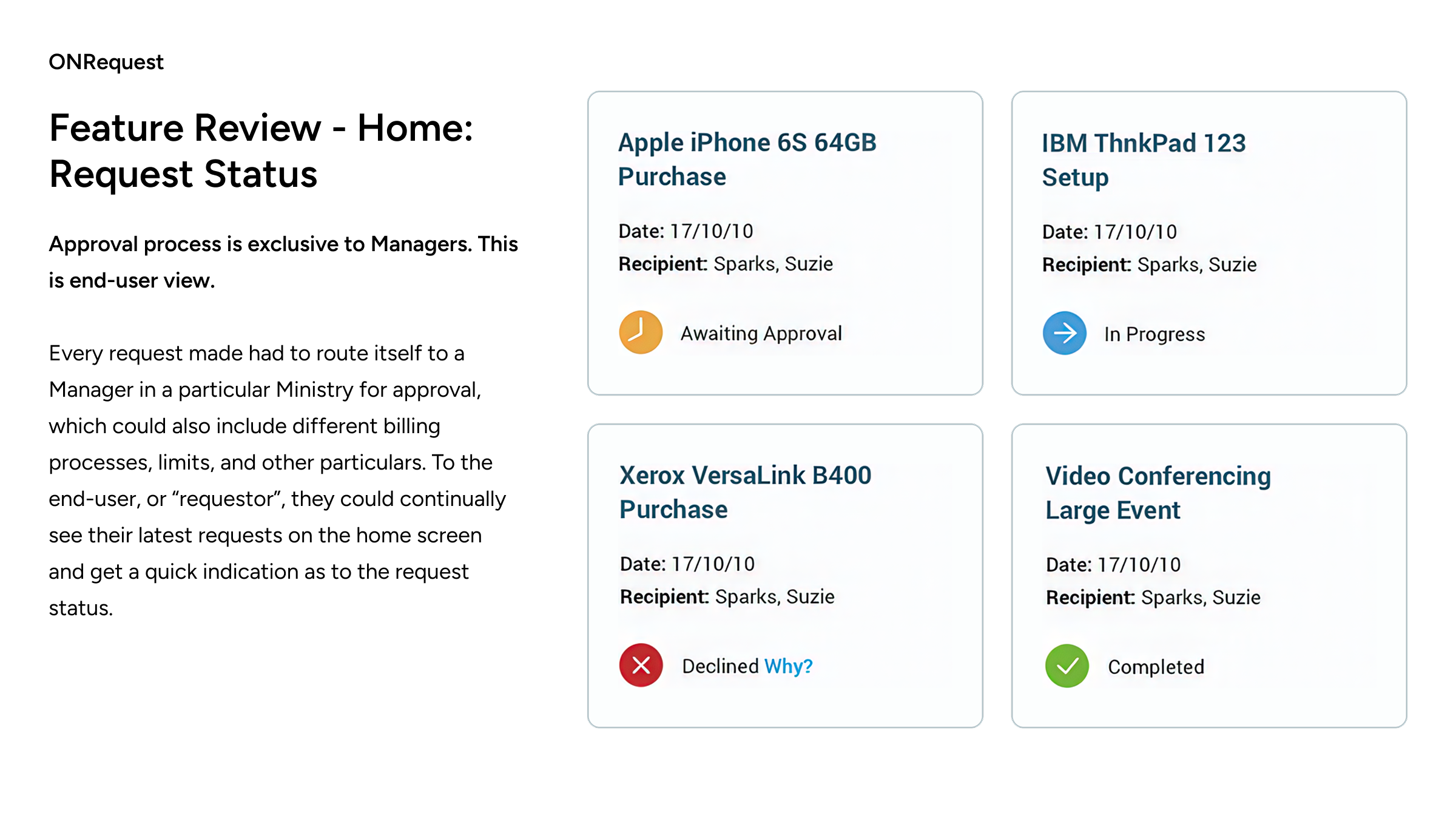Open the Apple iPhone 6S 64GB Purchase title
The width and height of the screenshot is (1456, 819).
747,160
